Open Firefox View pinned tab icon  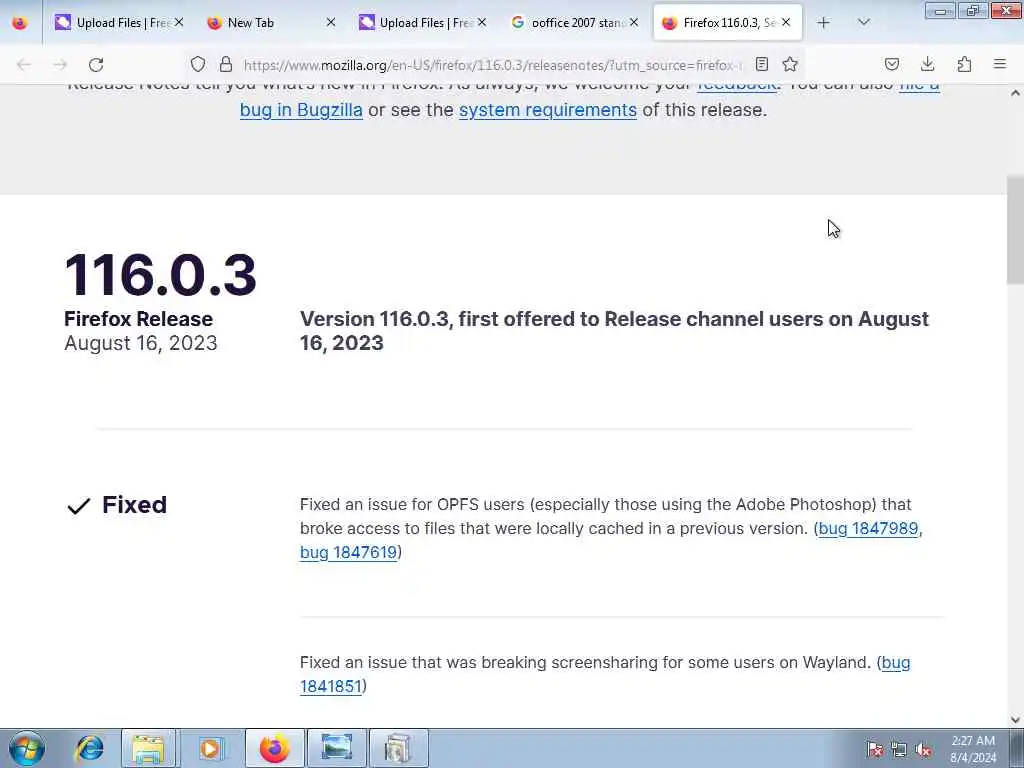[20, 23]
